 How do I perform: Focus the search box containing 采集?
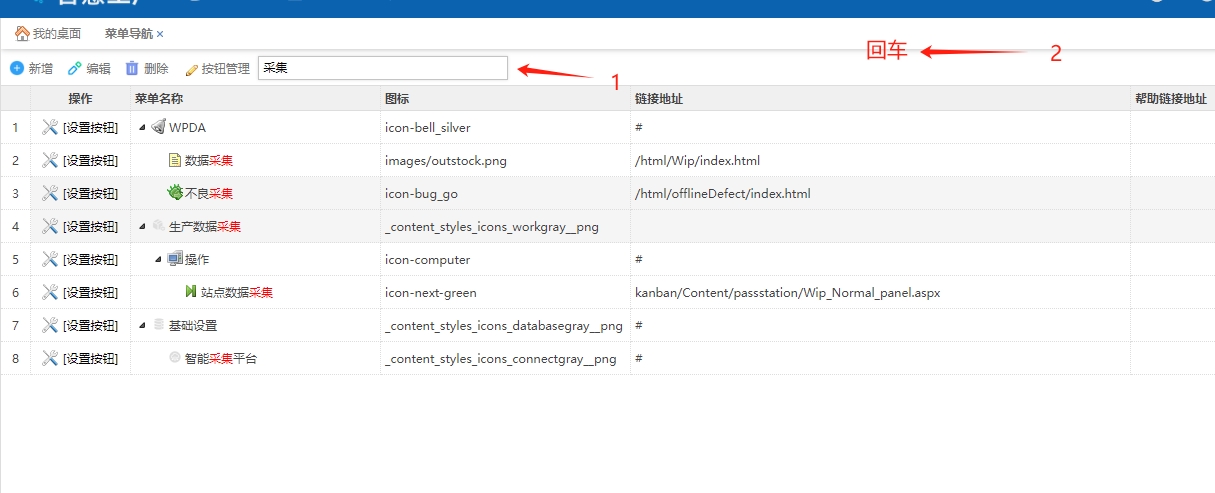382,68
